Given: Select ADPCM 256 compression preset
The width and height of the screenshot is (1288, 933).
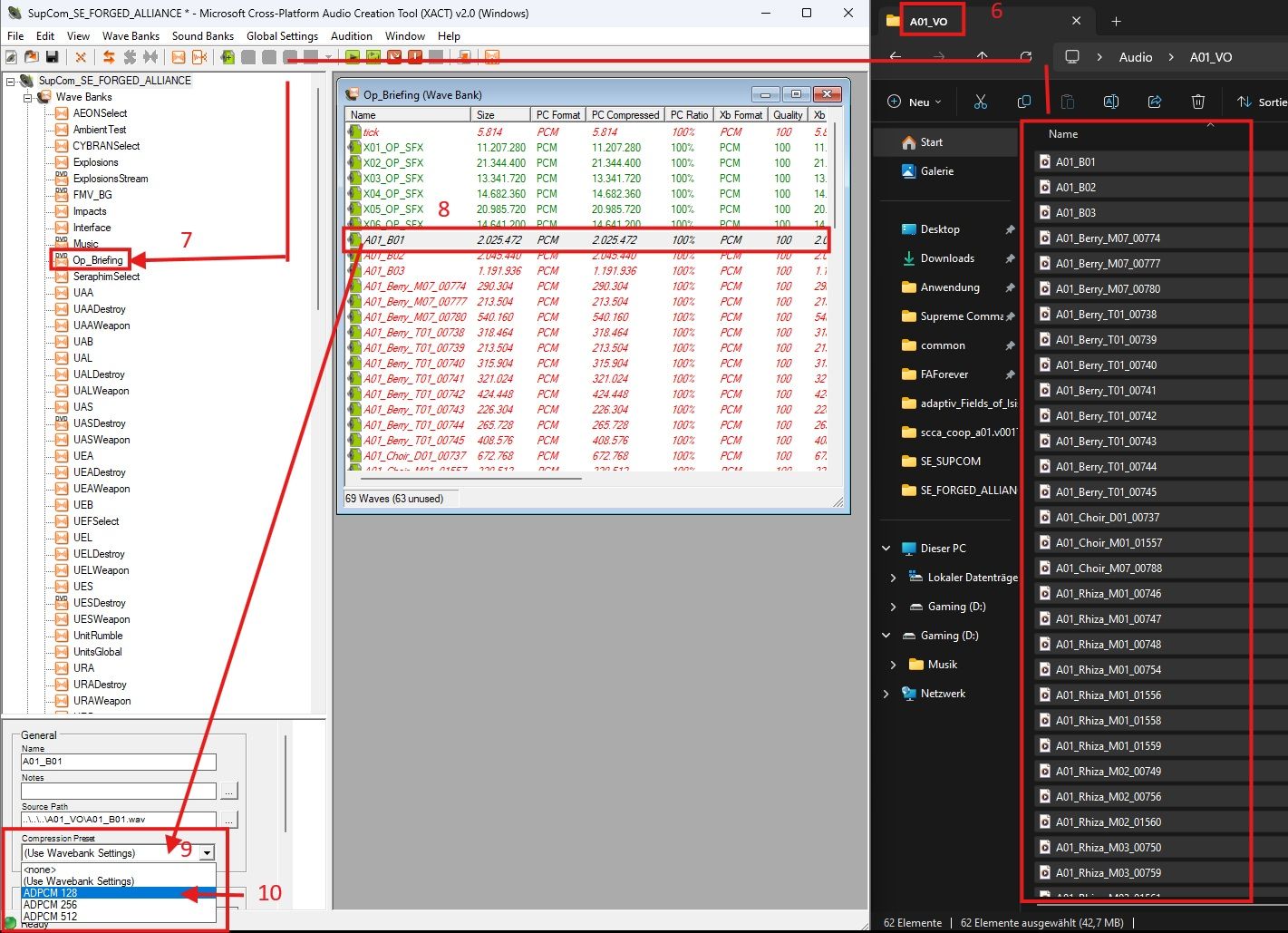Looking at the screenshot, I should [x=119, y=905].
